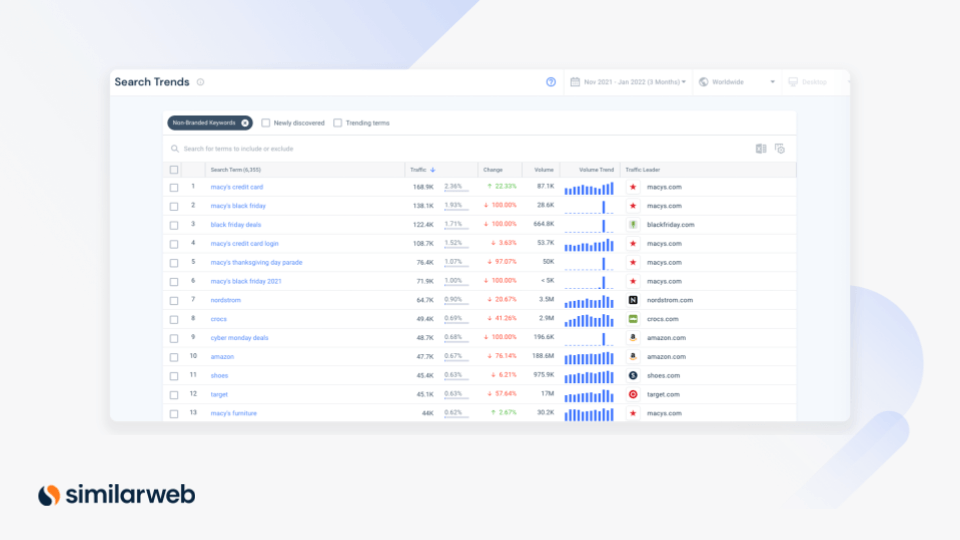960x540 pixels.
Task: Click the Target logo icon in row 12
Action: 633,394
